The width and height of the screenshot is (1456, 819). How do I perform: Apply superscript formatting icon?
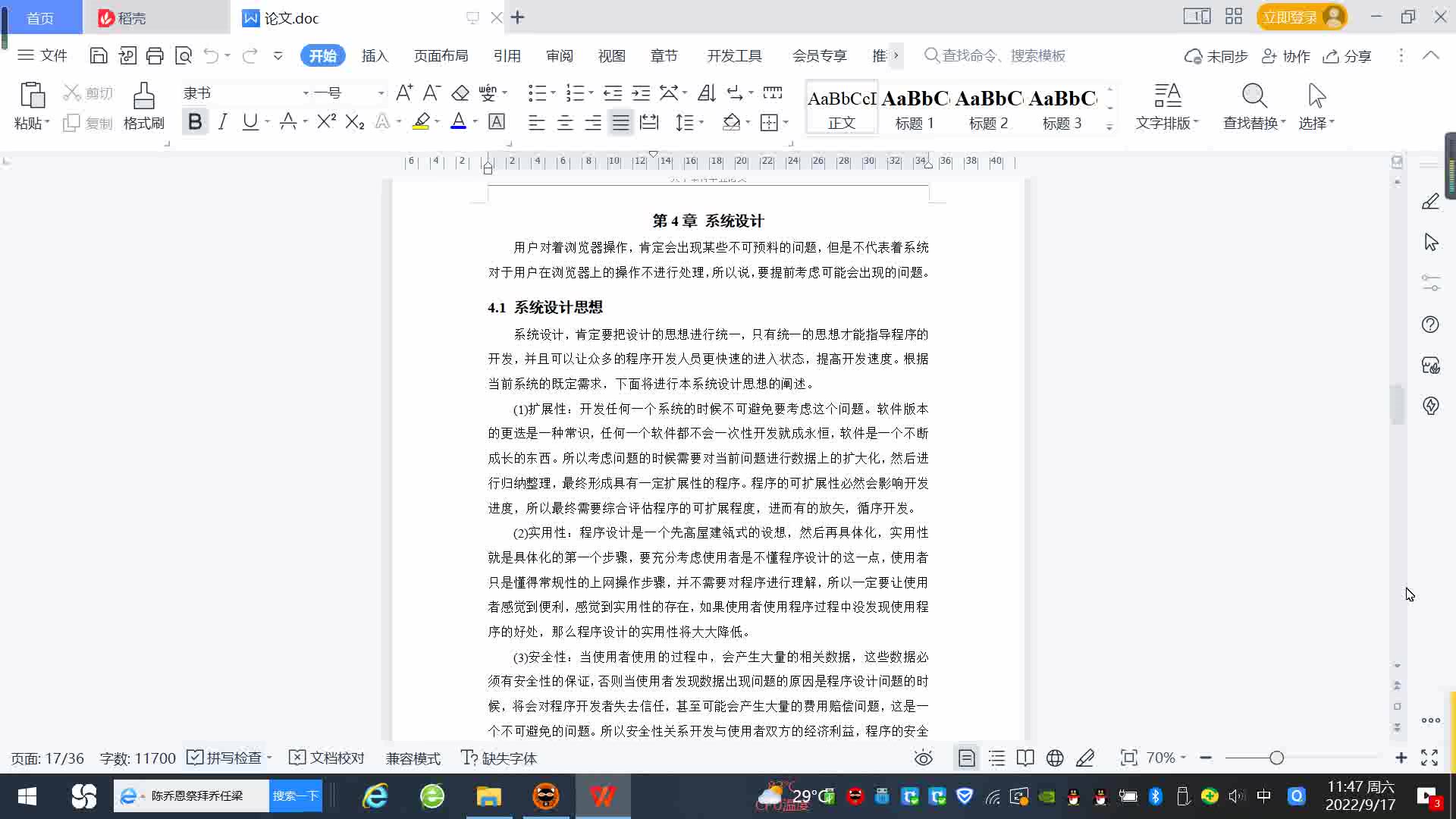326,122
